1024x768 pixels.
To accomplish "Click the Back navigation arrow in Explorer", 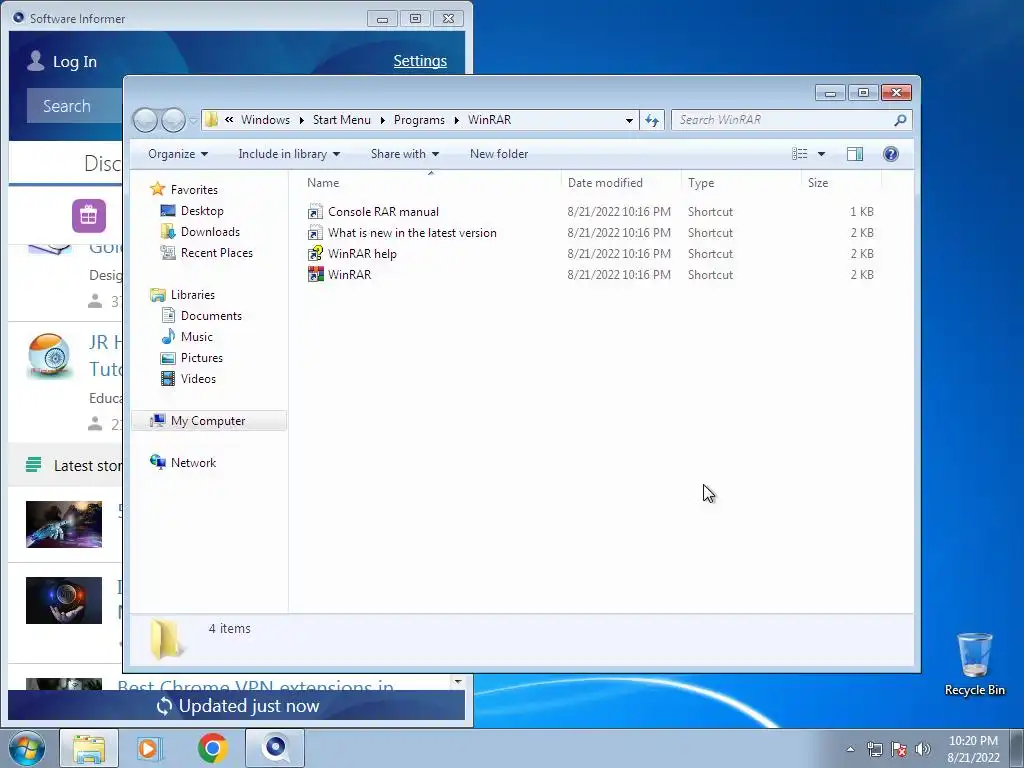I will point(145,120).
